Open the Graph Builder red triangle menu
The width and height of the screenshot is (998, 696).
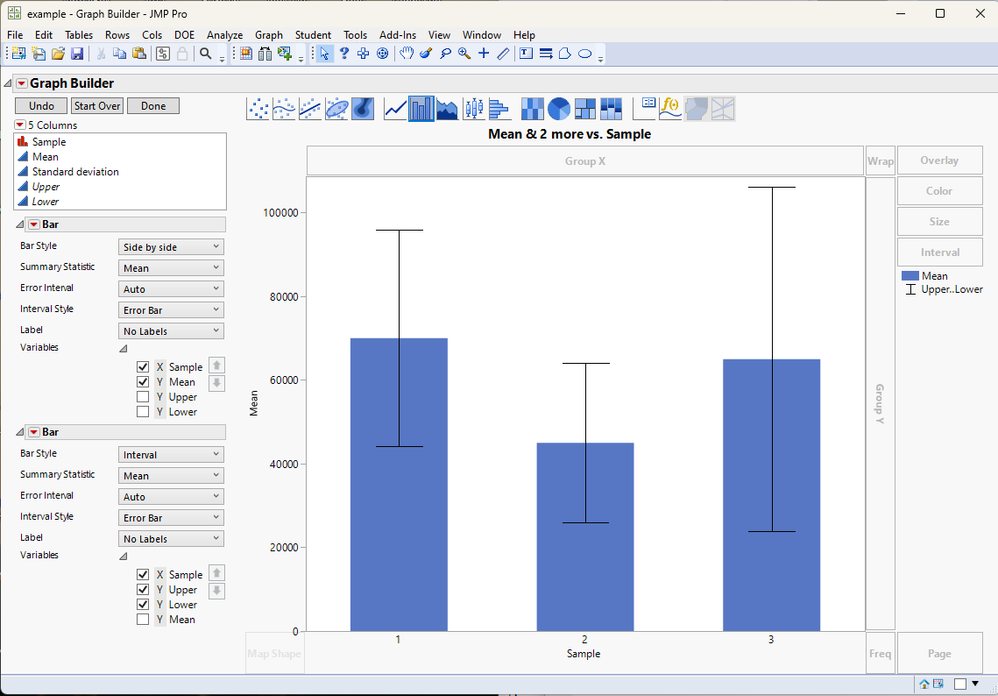click(x=22, y=83)
